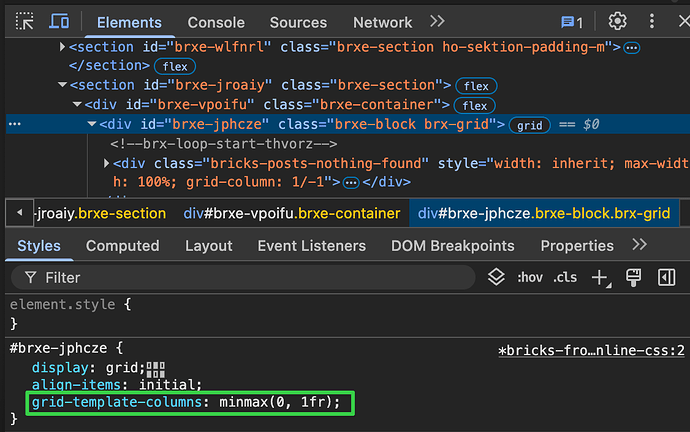Open the console messages badge showing 1

(572, 21)
